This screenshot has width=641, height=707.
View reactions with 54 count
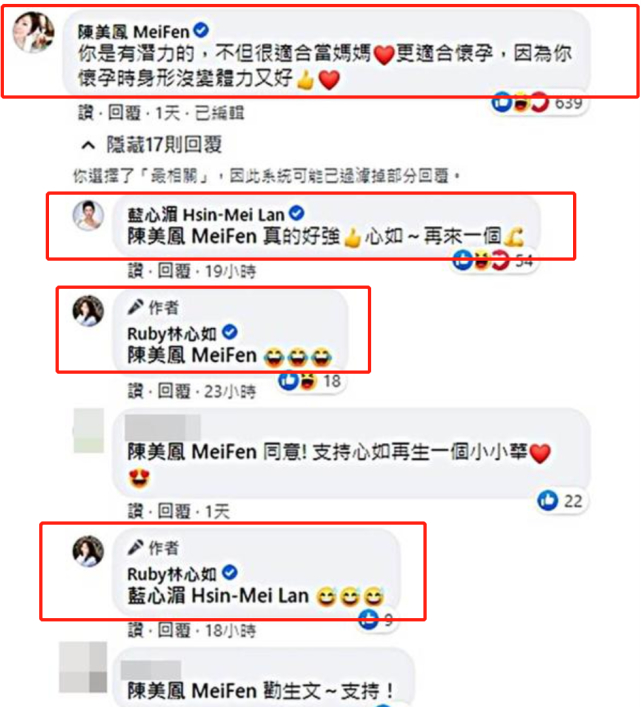coord(494,260)
